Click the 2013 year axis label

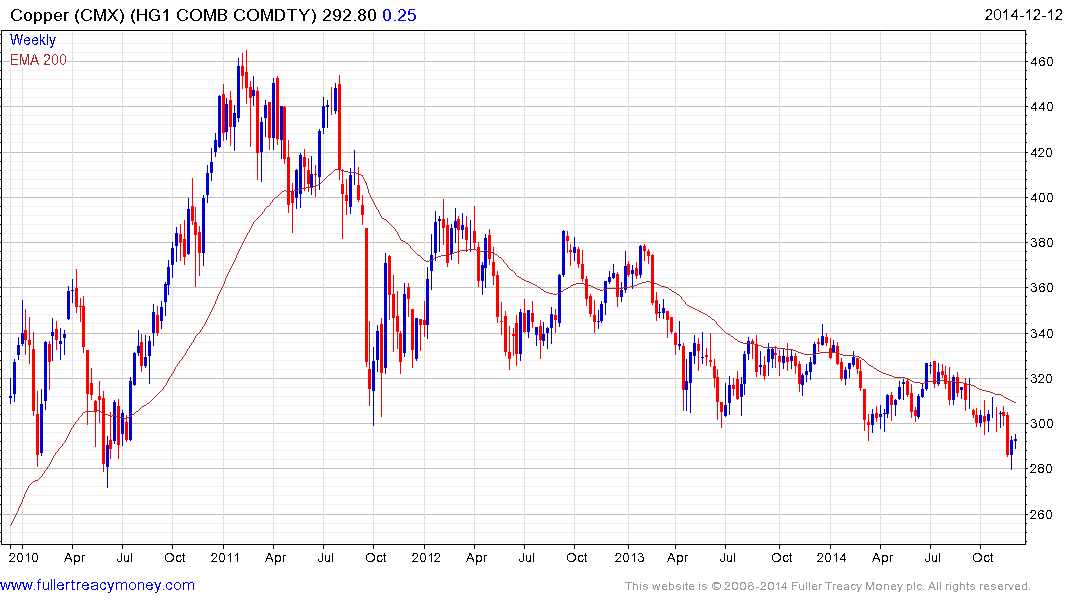[629, 557]
